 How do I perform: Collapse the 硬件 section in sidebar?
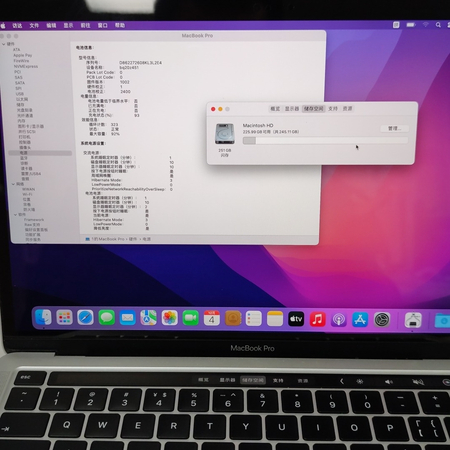click(x=3, y=44)
